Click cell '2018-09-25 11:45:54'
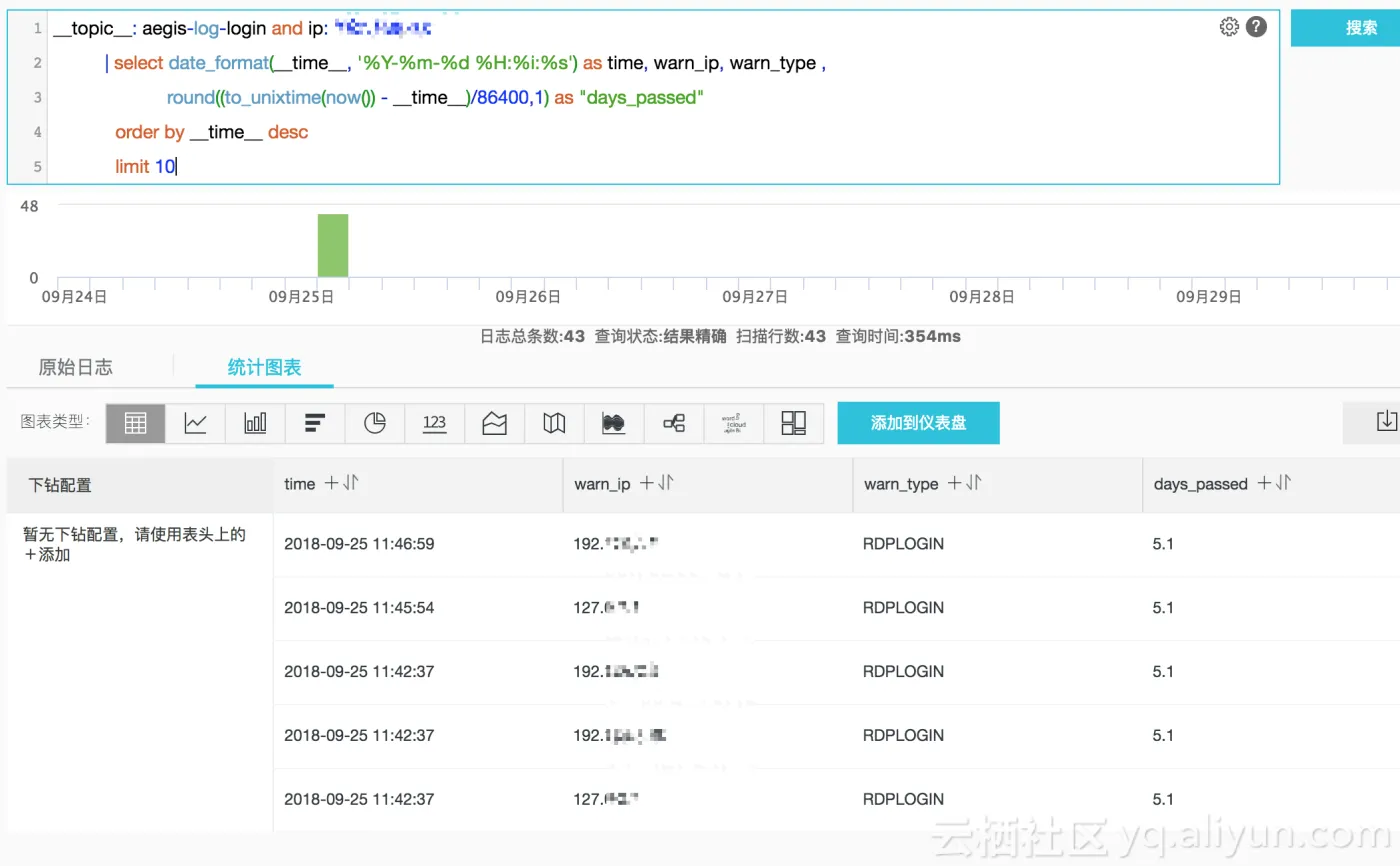 coord(359,608)
